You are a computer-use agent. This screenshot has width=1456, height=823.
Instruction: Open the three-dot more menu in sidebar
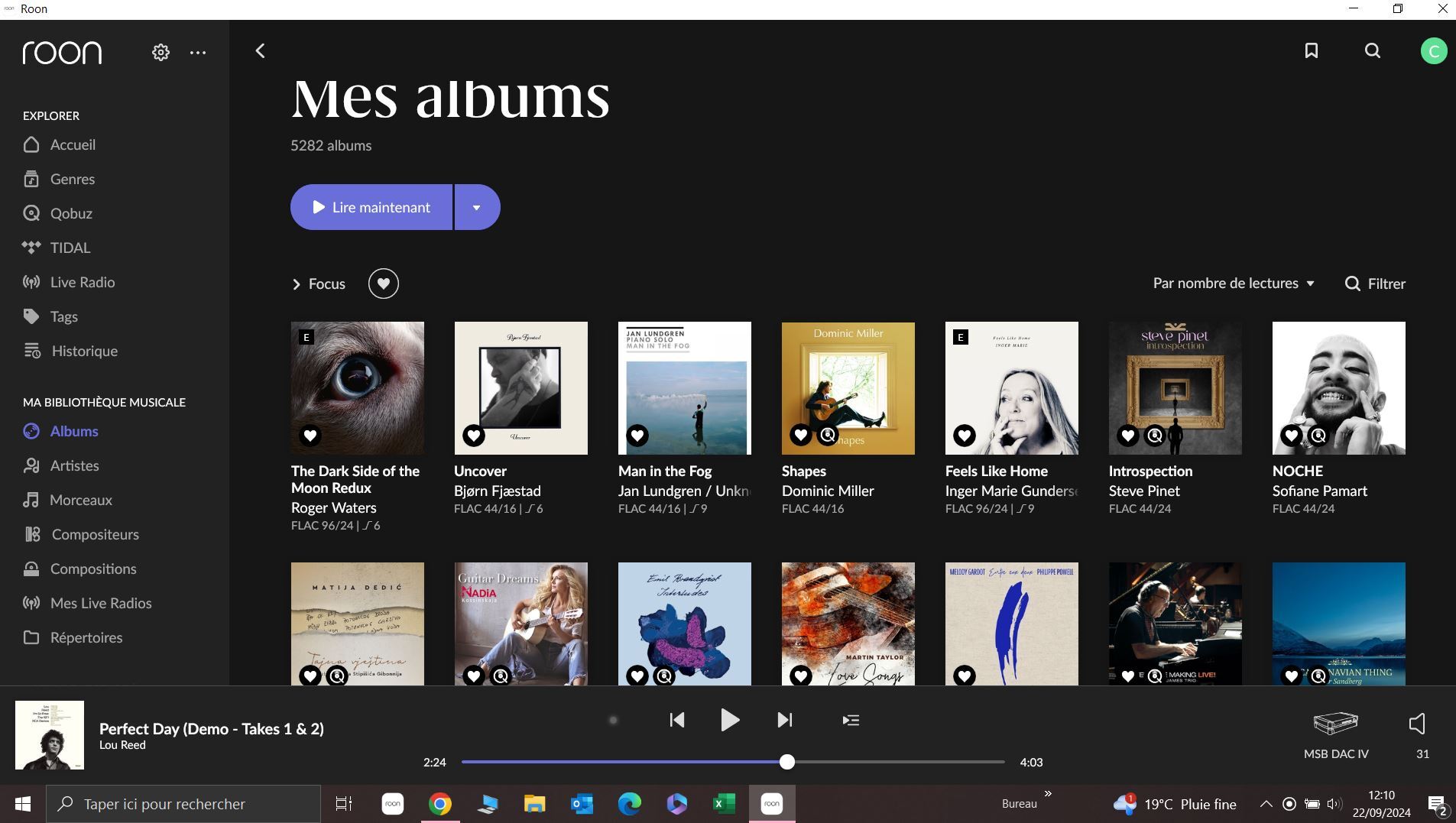198,53
